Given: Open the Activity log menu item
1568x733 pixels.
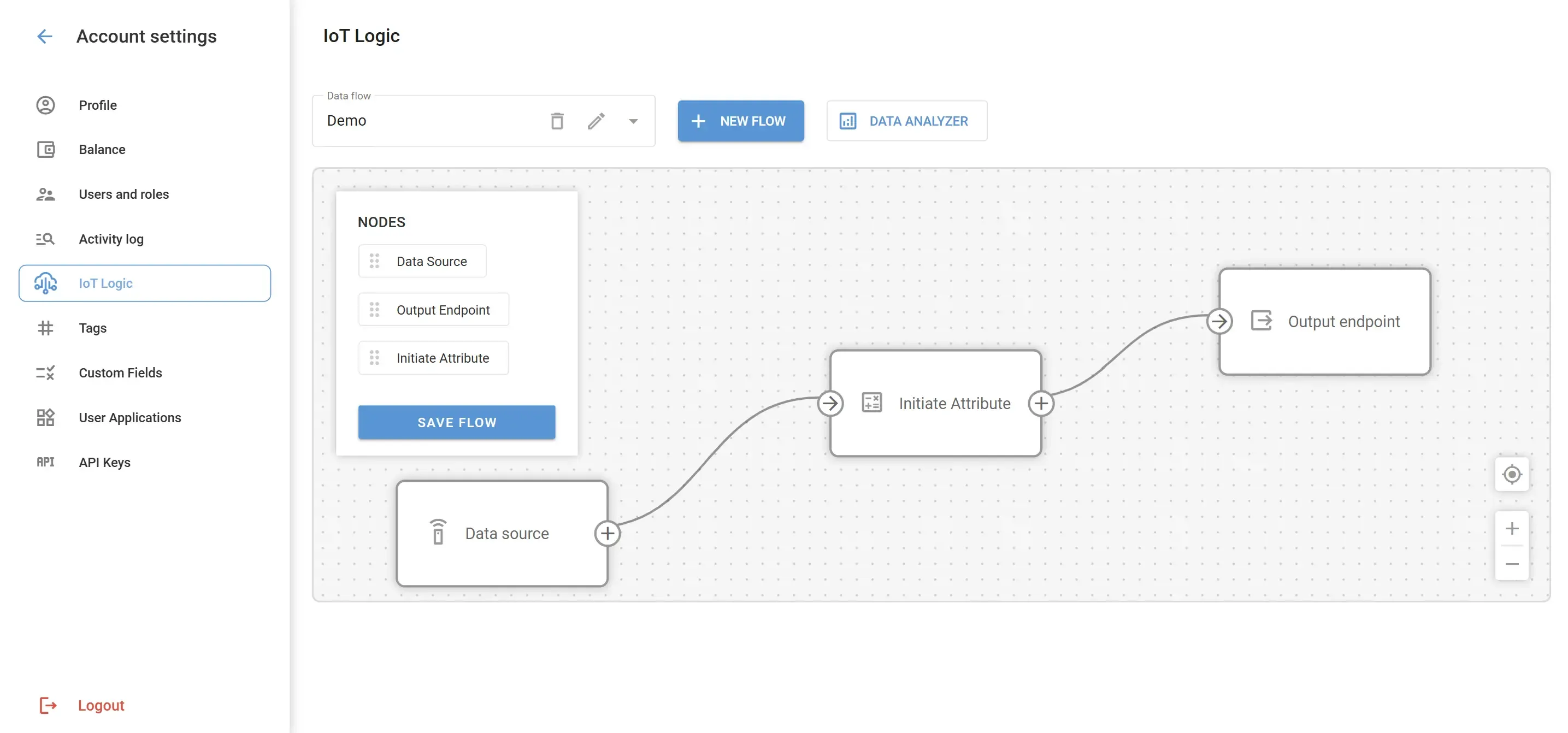Looking at the screenshot, I should pyautogui.click(x=111, y=239).
